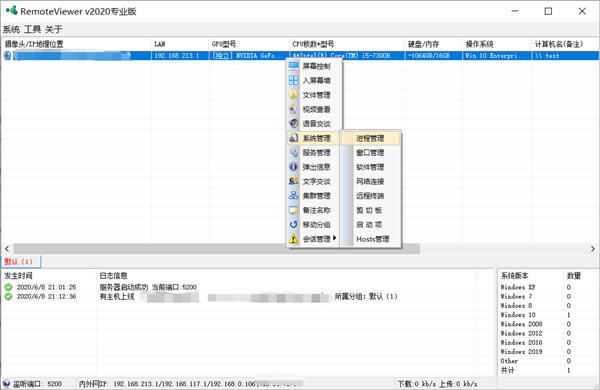Select log entry 有主机上线
This screenshot has width=600, height=390.
117,297
